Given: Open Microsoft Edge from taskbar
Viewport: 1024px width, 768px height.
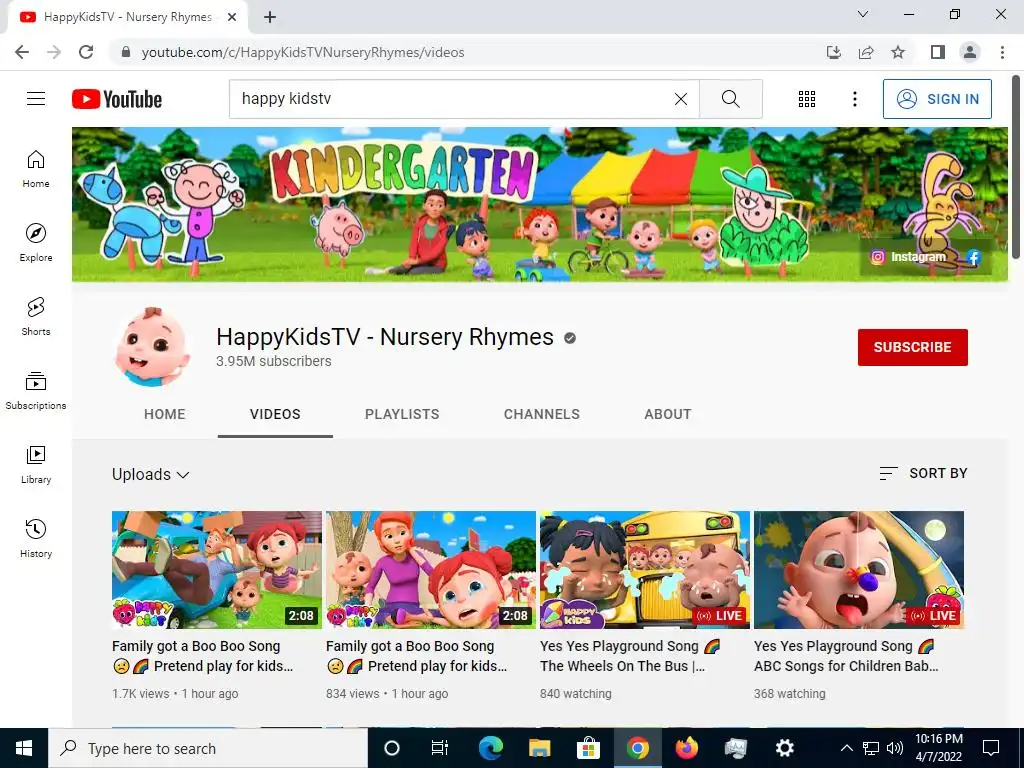Looking at the screenshot, I should (x=490, y=748).
